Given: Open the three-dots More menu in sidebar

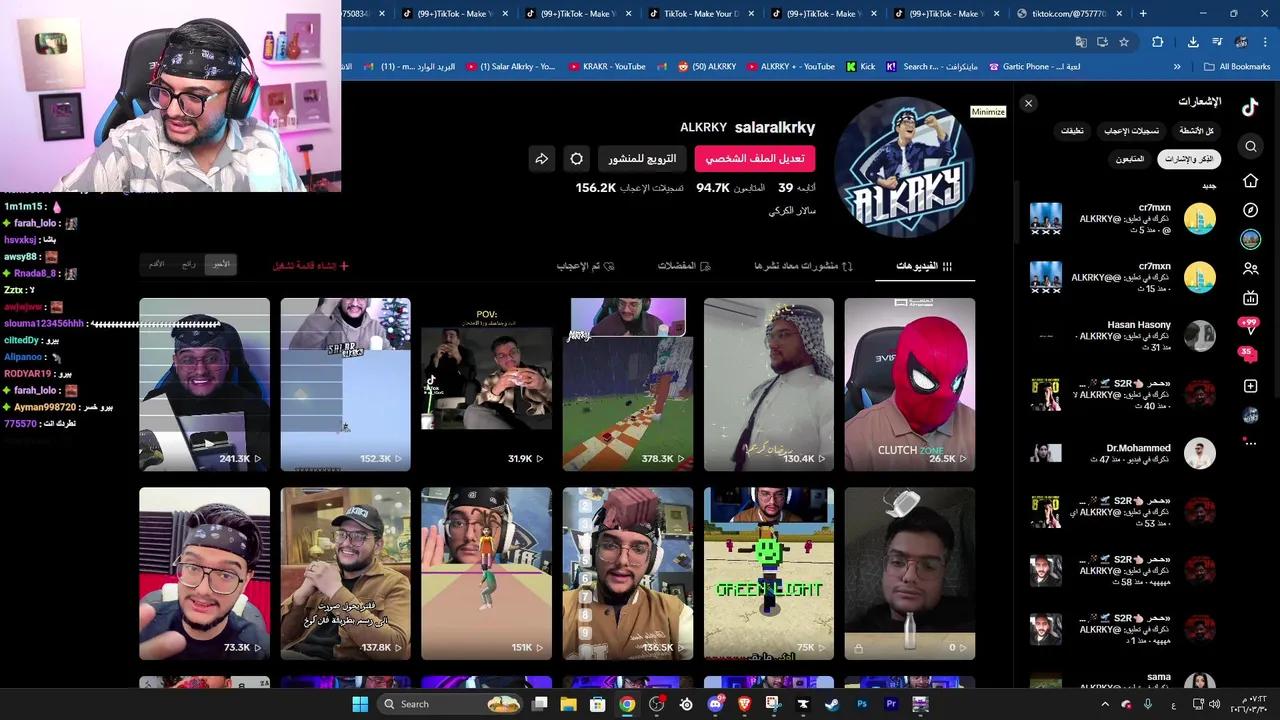Looking at the screenshot, I should pyautogui.click(x=1250, y=443).
